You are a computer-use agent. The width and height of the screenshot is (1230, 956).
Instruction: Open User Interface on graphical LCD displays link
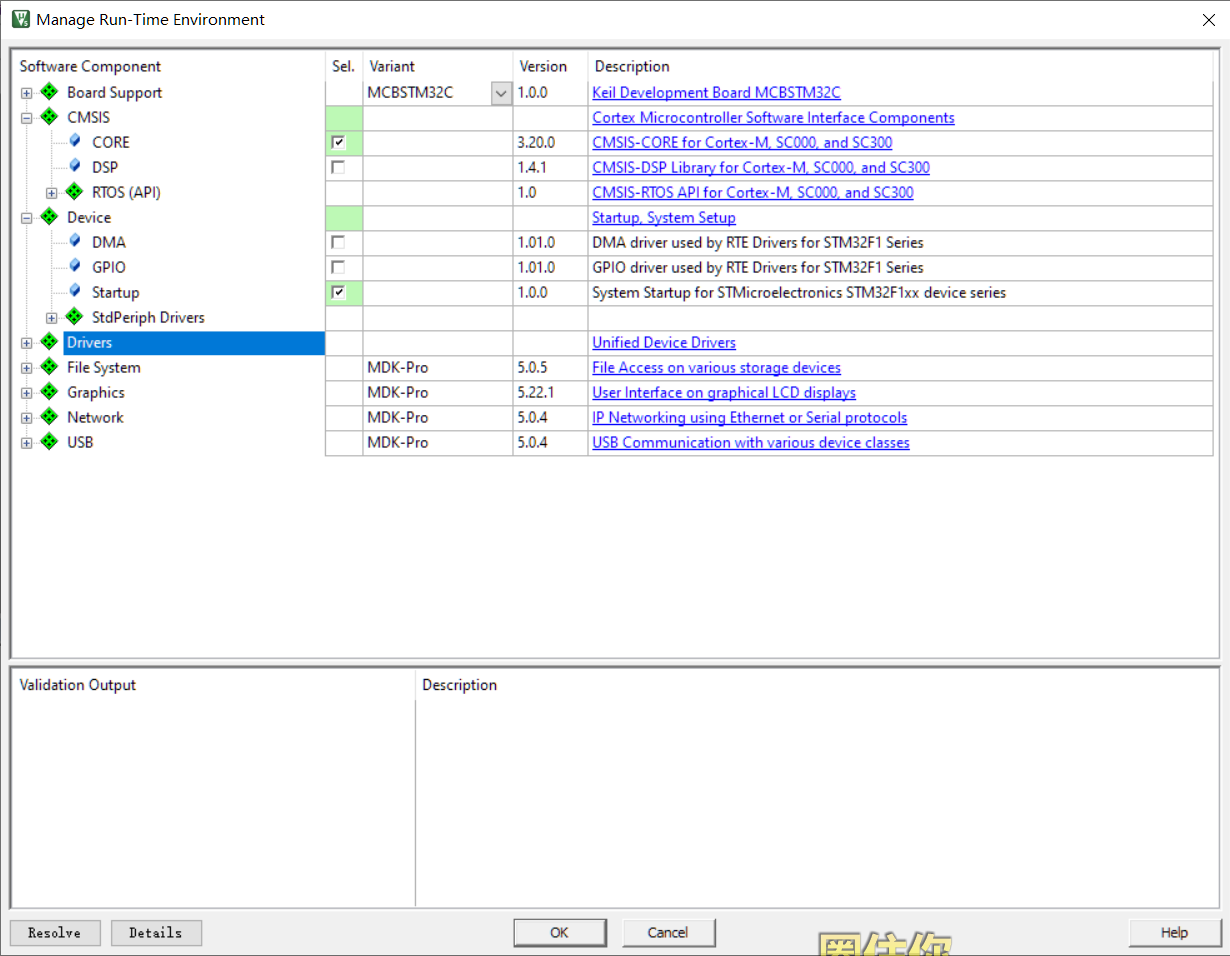tap(724, 392)
